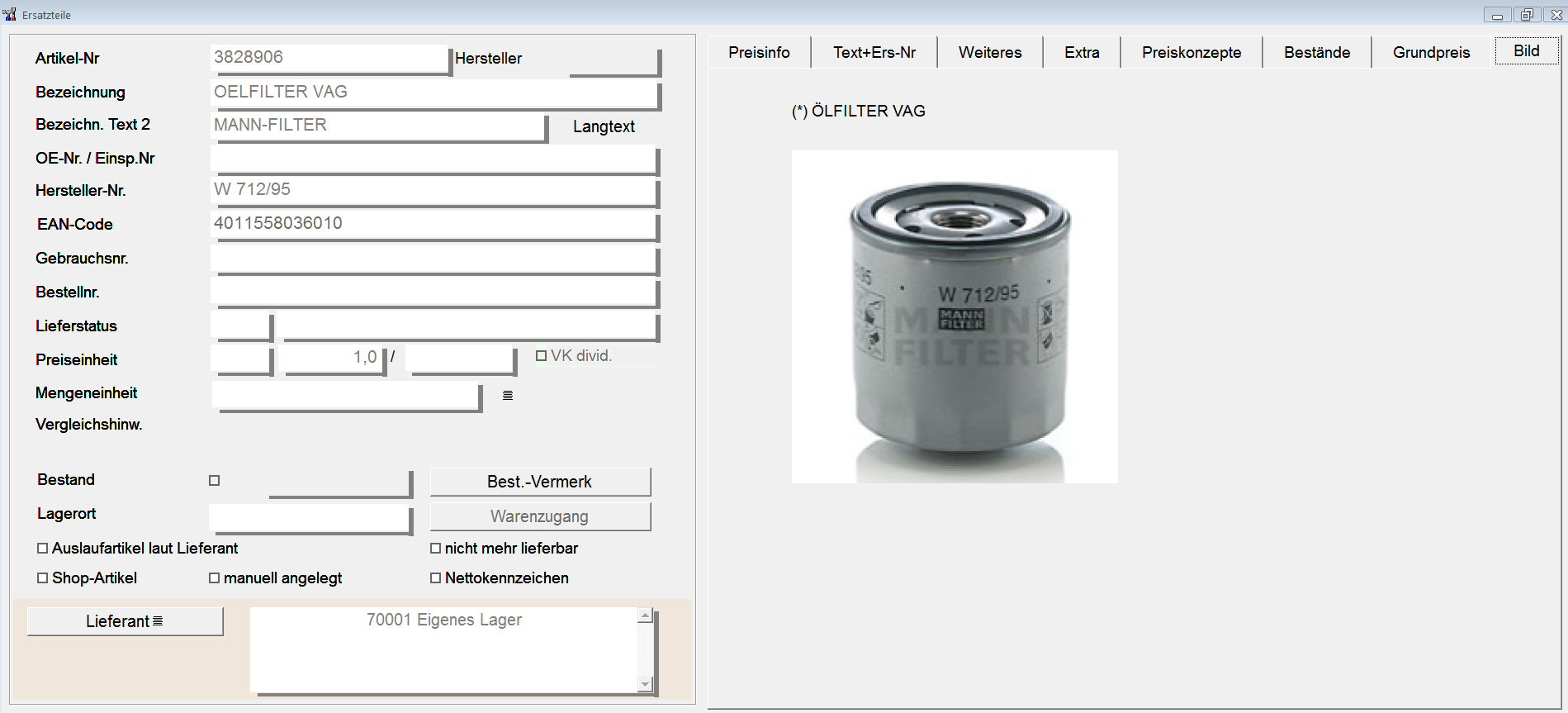Open the Lieferant list button
1568x713 pixels.
(125, 621)
